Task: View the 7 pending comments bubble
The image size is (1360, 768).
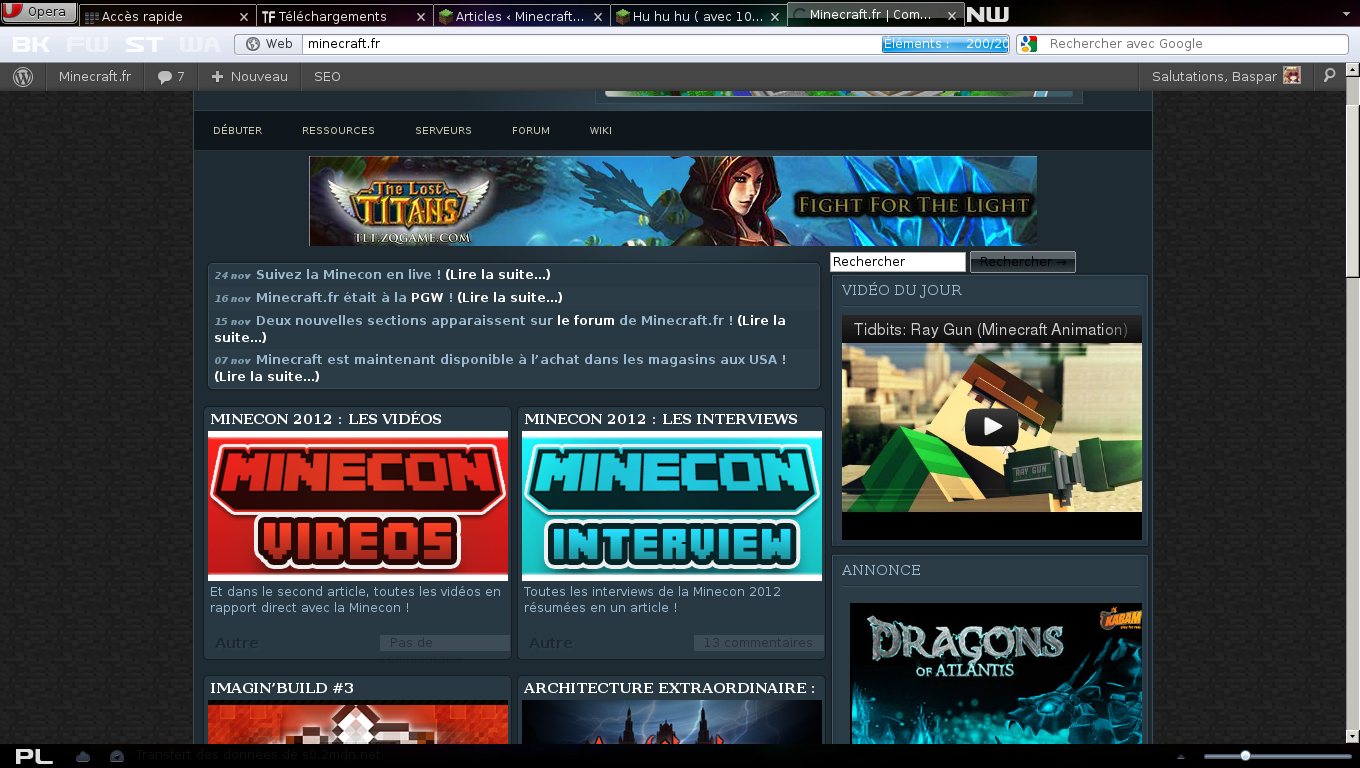Action: (x=171, y=77)
